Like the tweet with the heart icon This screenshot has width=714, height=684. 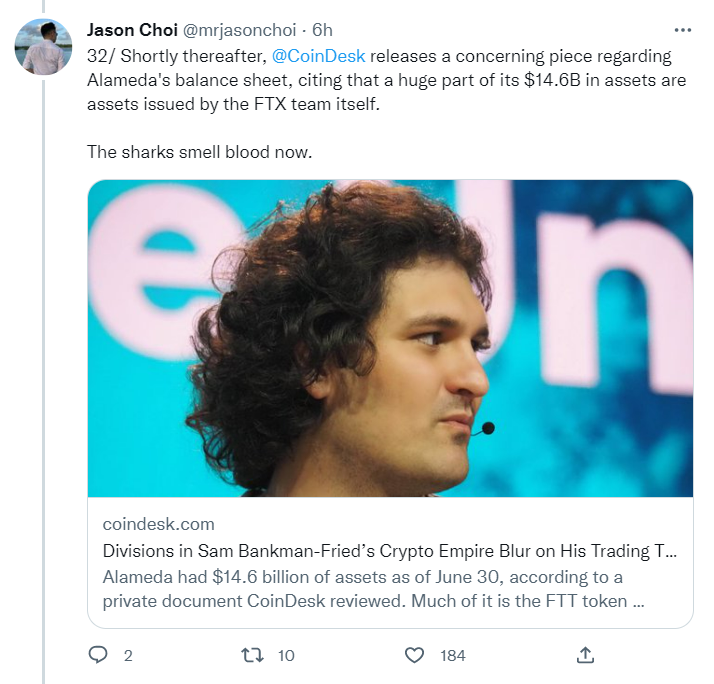tap(415, 655)
